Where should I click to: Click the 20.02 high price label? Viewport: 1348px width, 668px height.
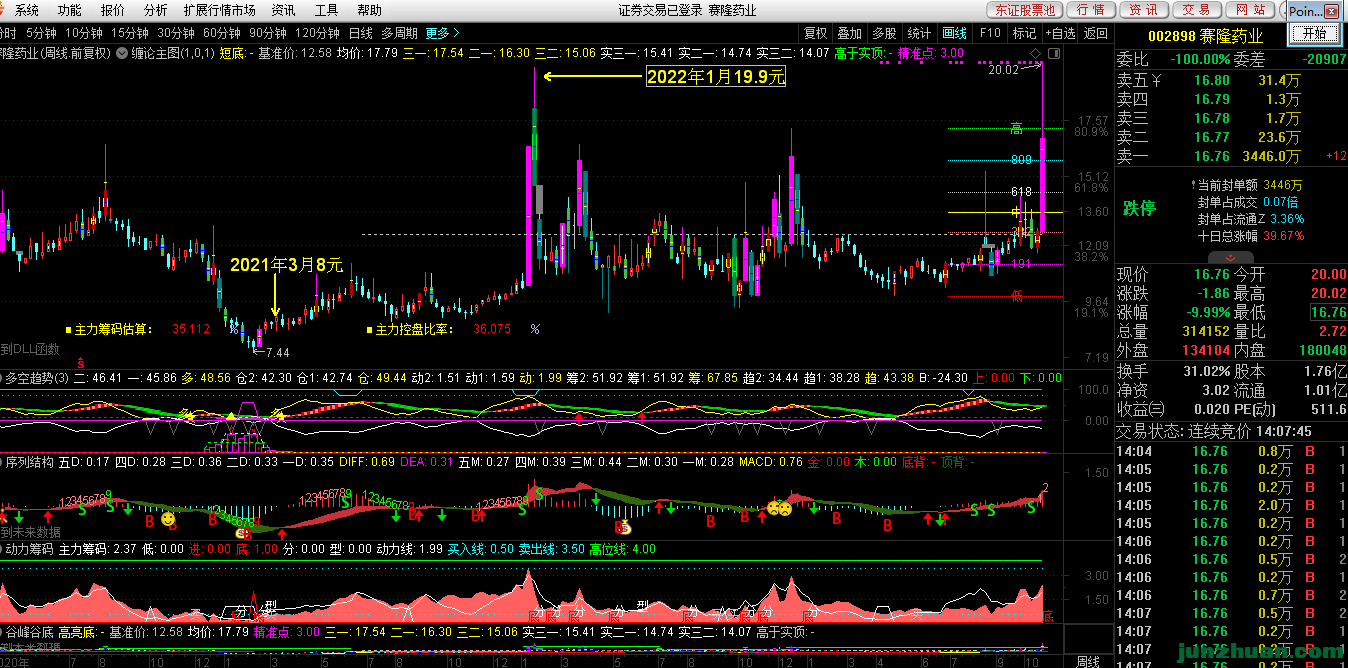[1003, 70]
